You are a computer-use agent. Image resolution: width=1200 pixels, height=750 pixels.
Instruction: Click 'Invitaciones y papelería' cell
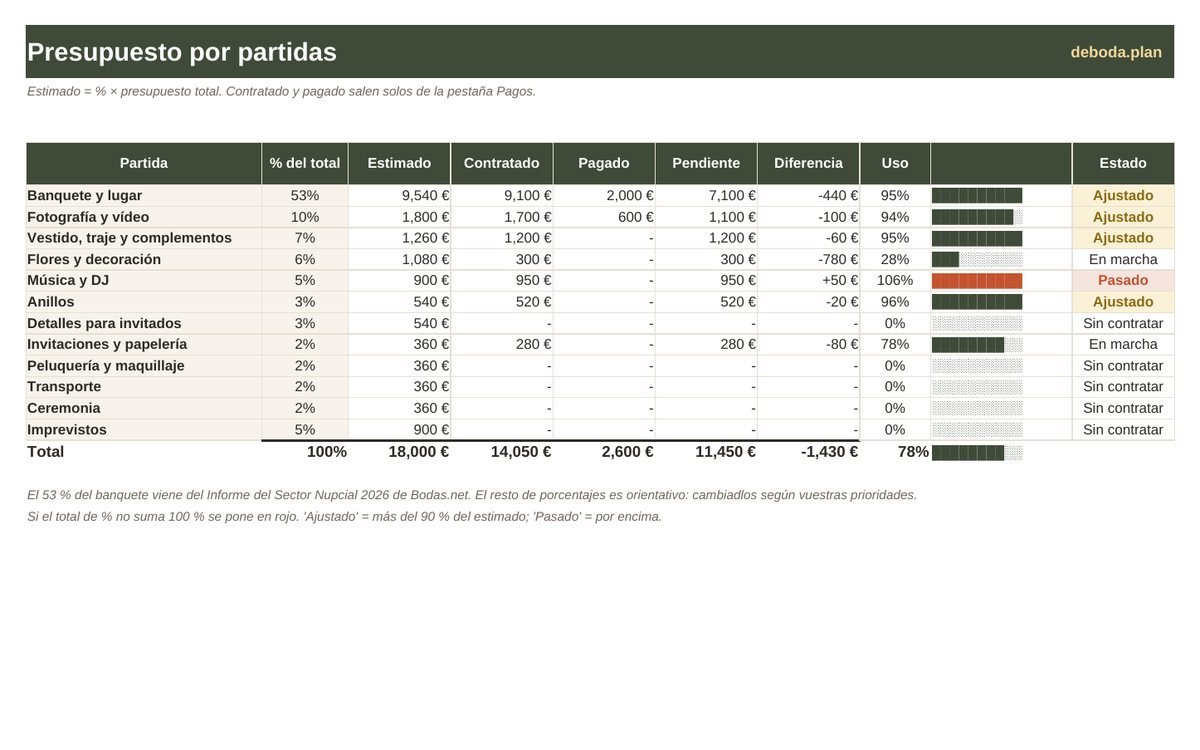click(x=144, y=344)
